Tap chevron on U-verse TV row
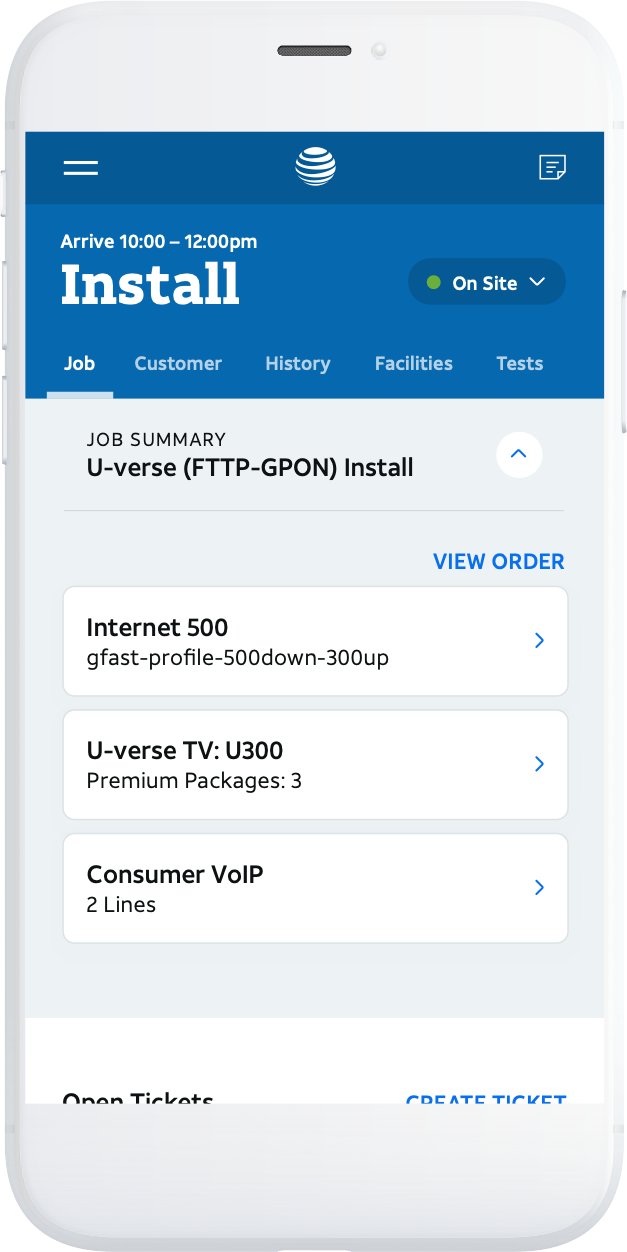Screen dimensions: 627x1252 coord(539,764)
